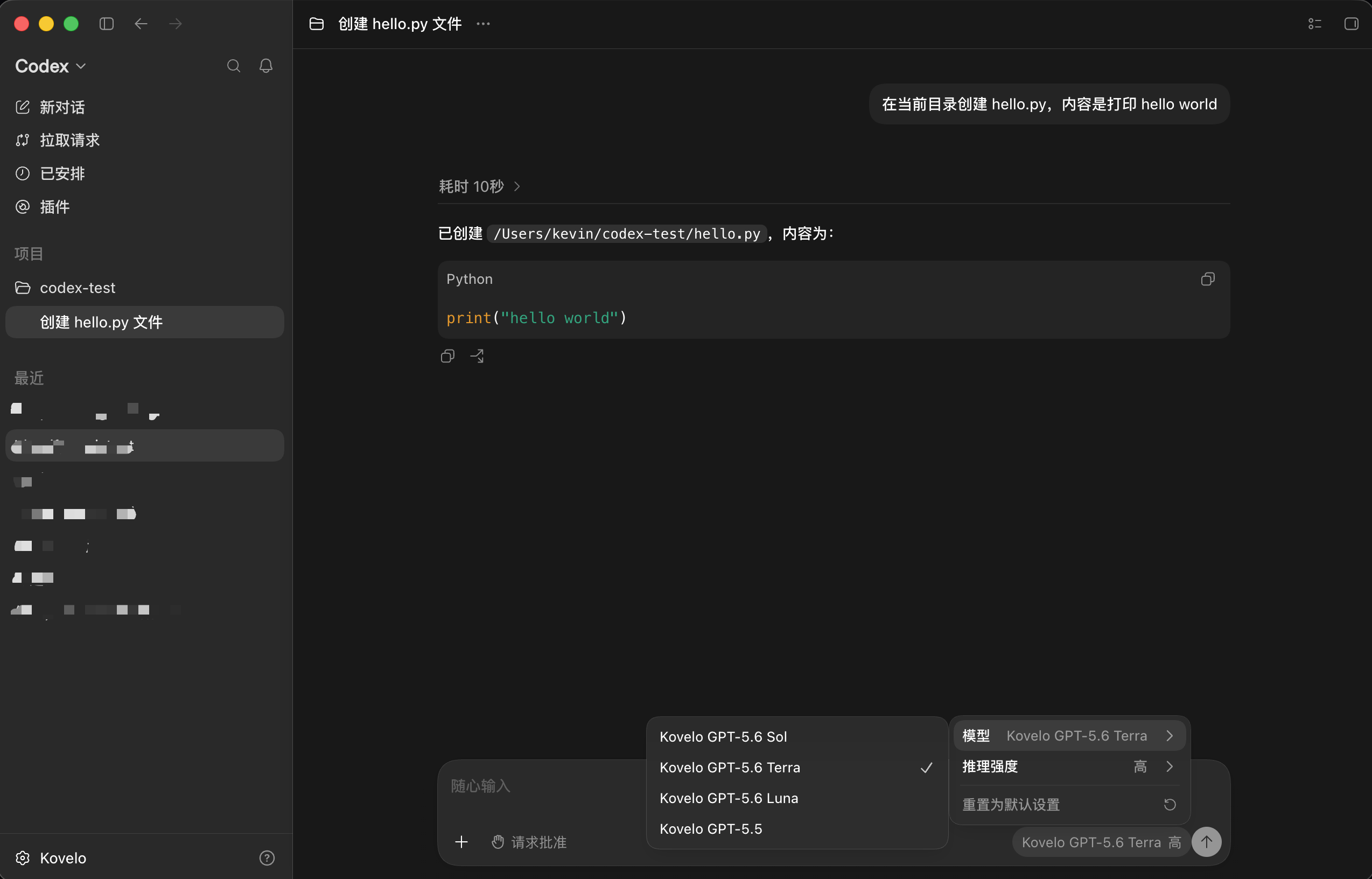The height and width of the screenshot is (879, 1372).
Task: Open the task list icon top right
Action: [x=1314, y=23]
